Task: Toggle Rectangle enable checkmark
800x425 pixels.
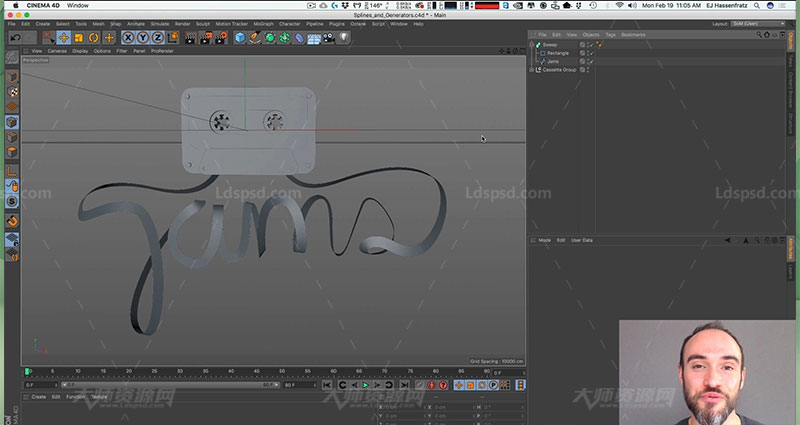Action: (x=592, y=53)
